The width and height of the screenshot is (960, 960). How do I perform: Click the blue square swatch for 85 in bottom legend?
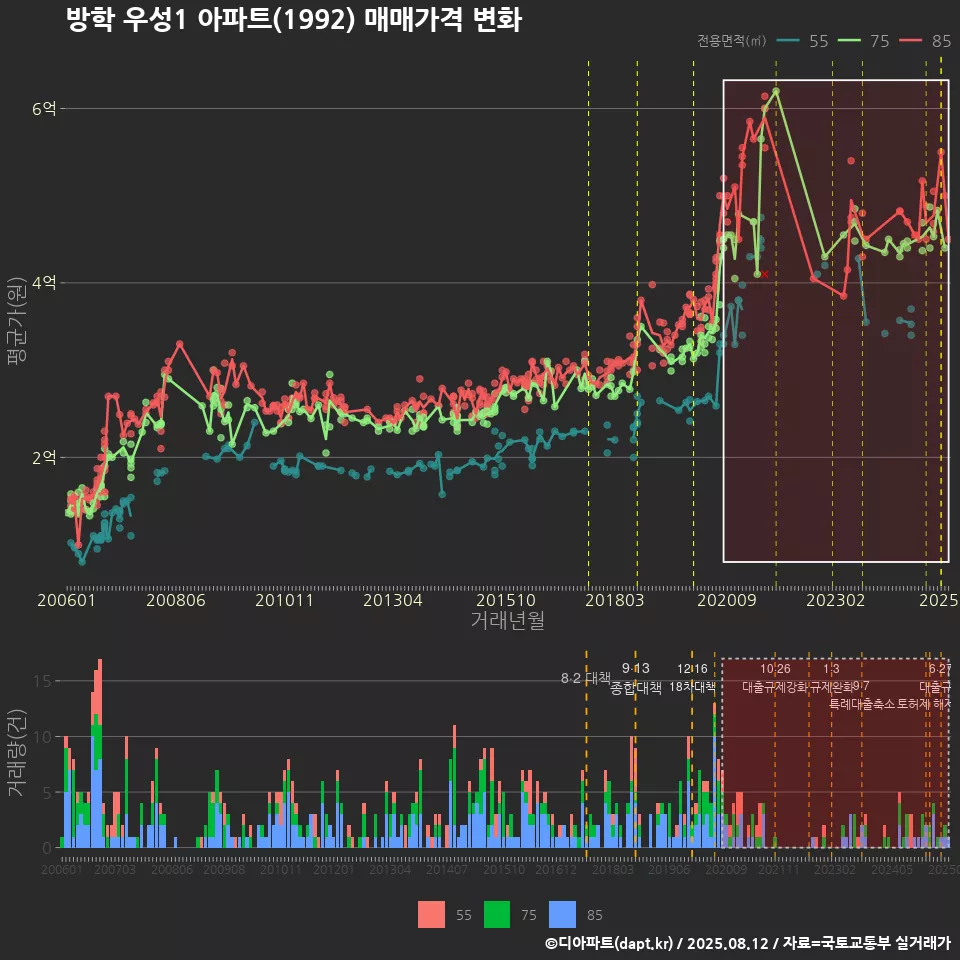pos(562,915)
